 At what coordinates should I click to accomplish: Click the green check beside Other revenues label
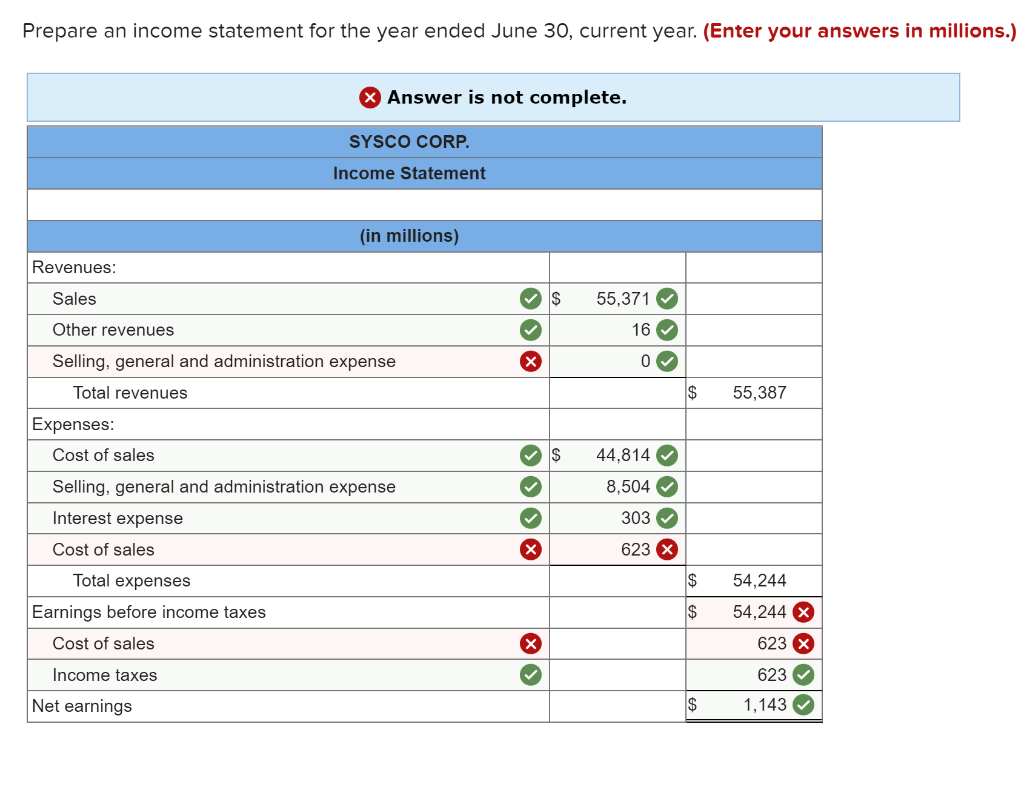point(530,330)
